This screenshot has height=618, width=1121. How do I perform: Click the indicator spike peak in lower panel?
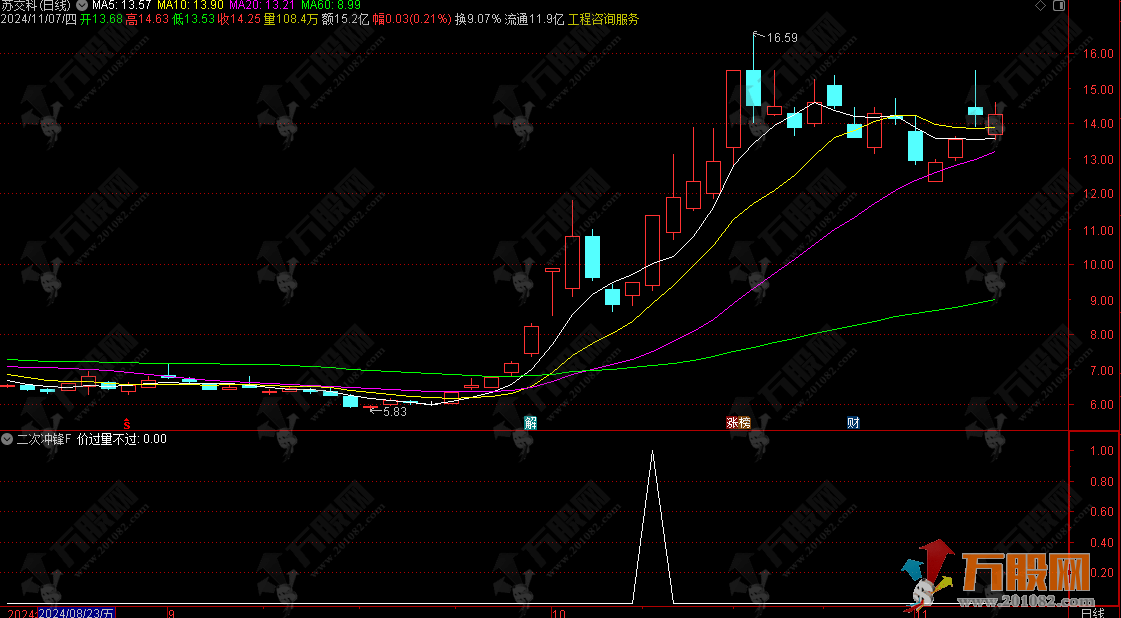[x=652, y=452]
